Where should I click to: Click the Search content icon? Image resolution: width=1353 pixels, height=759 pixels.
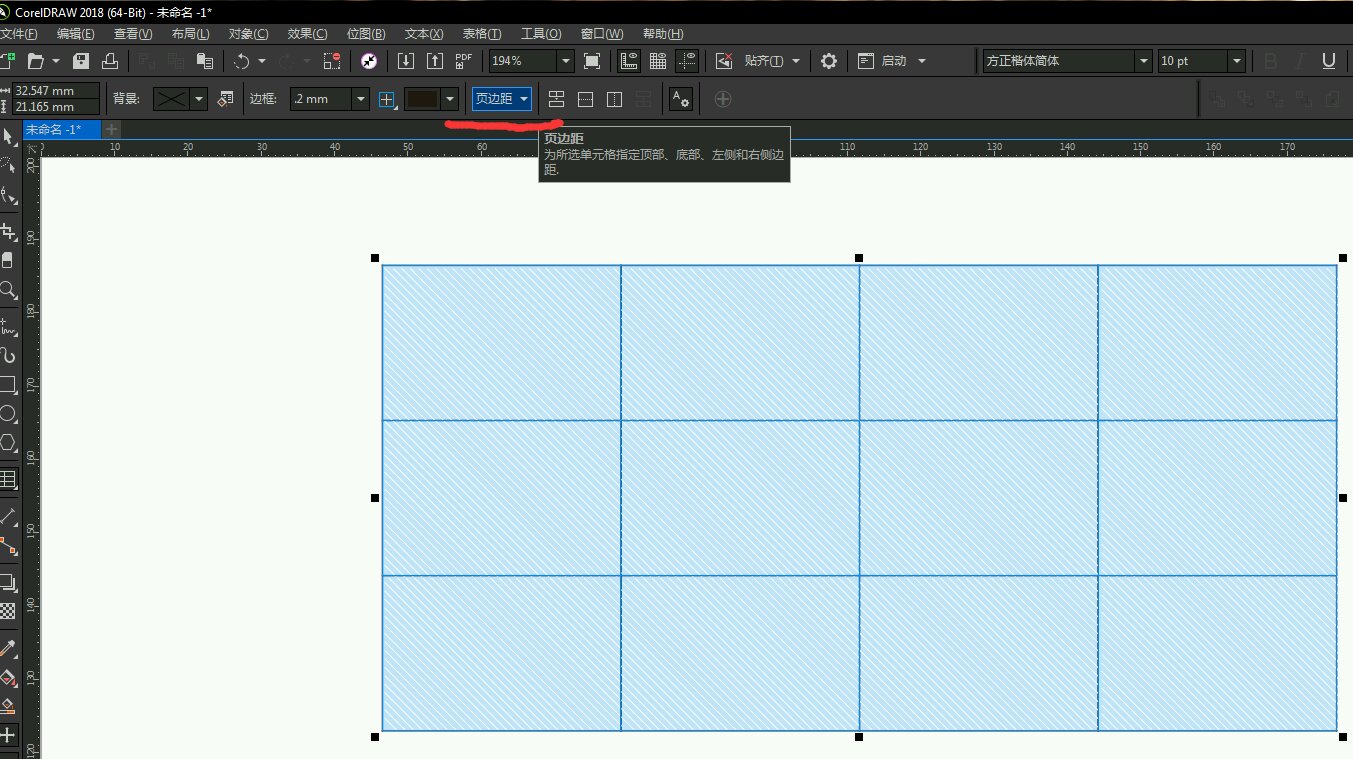369,61
